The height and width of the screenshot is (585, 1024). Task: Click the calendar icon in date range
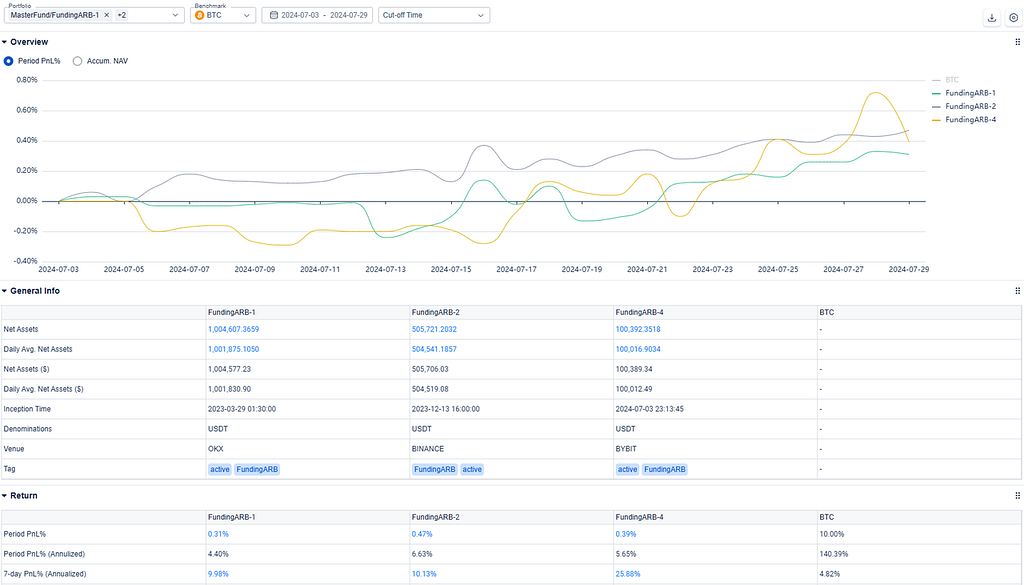[x=273, y=16]
